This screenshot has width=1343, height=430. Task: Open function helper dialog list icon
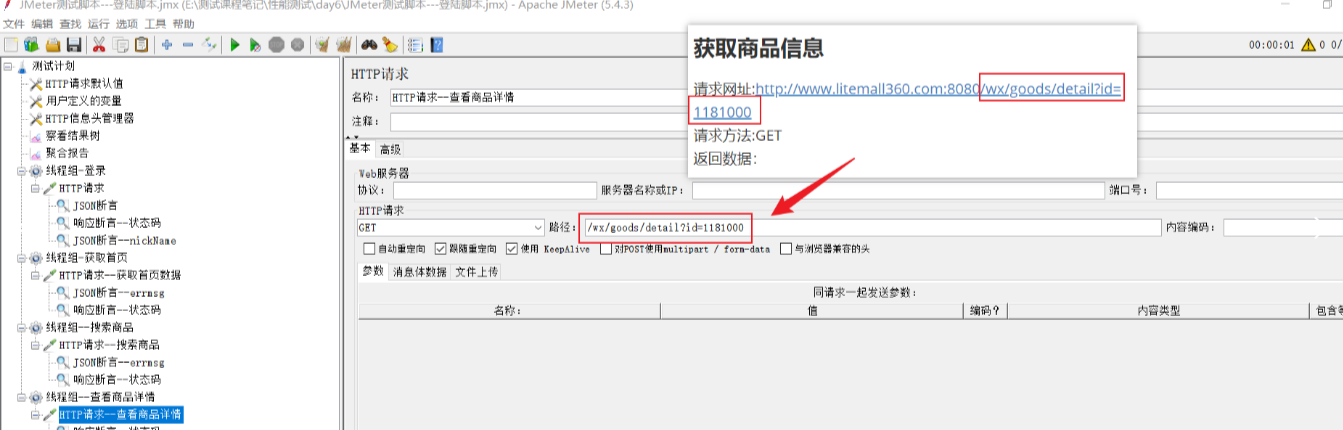[415, 44]
